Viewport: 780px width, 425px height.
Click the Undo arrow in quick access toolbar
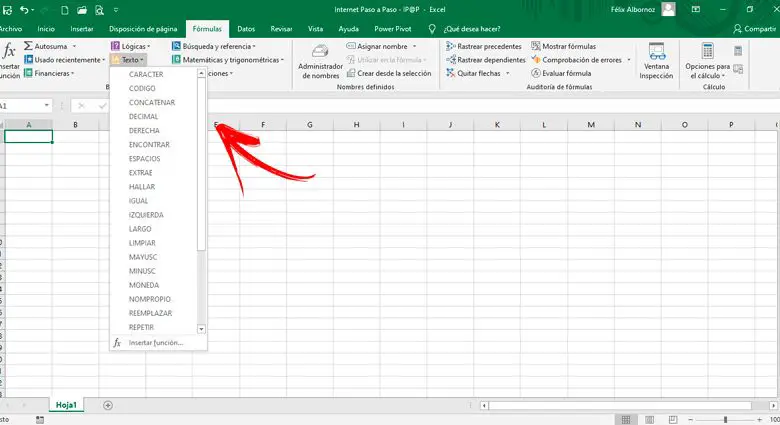(24, 9)
